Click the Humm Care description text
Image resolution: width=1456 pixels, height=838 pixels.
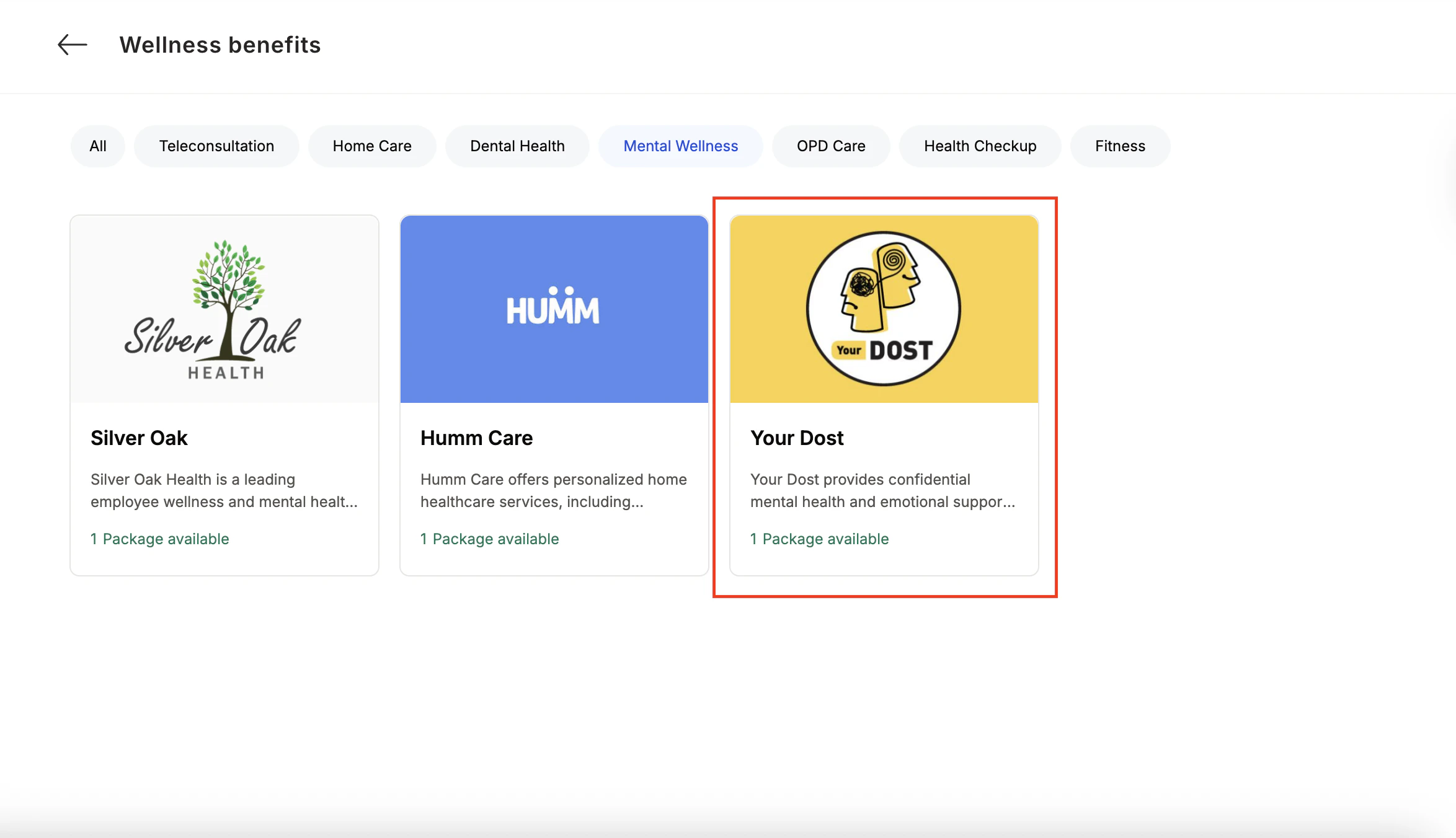pos(554,491)
